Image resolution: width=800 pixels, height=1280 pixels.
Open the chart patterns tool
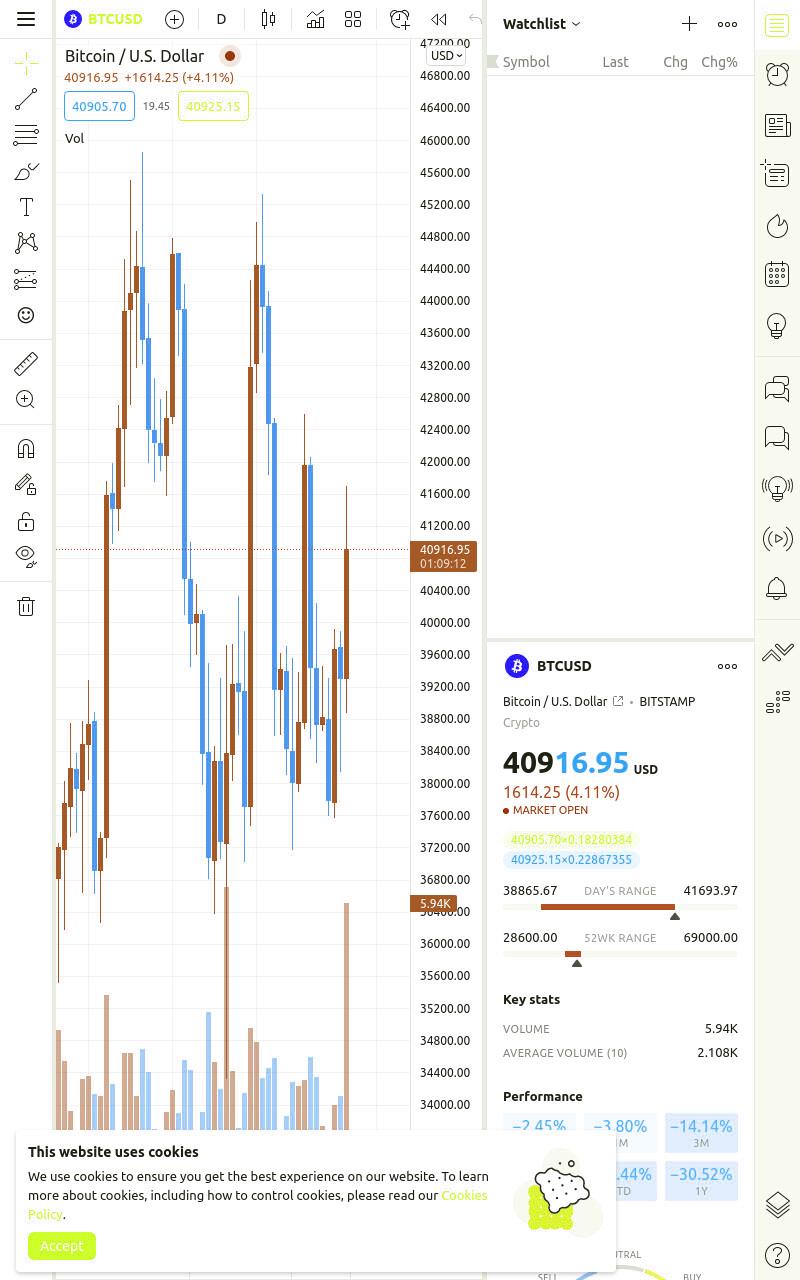[26, 243]
